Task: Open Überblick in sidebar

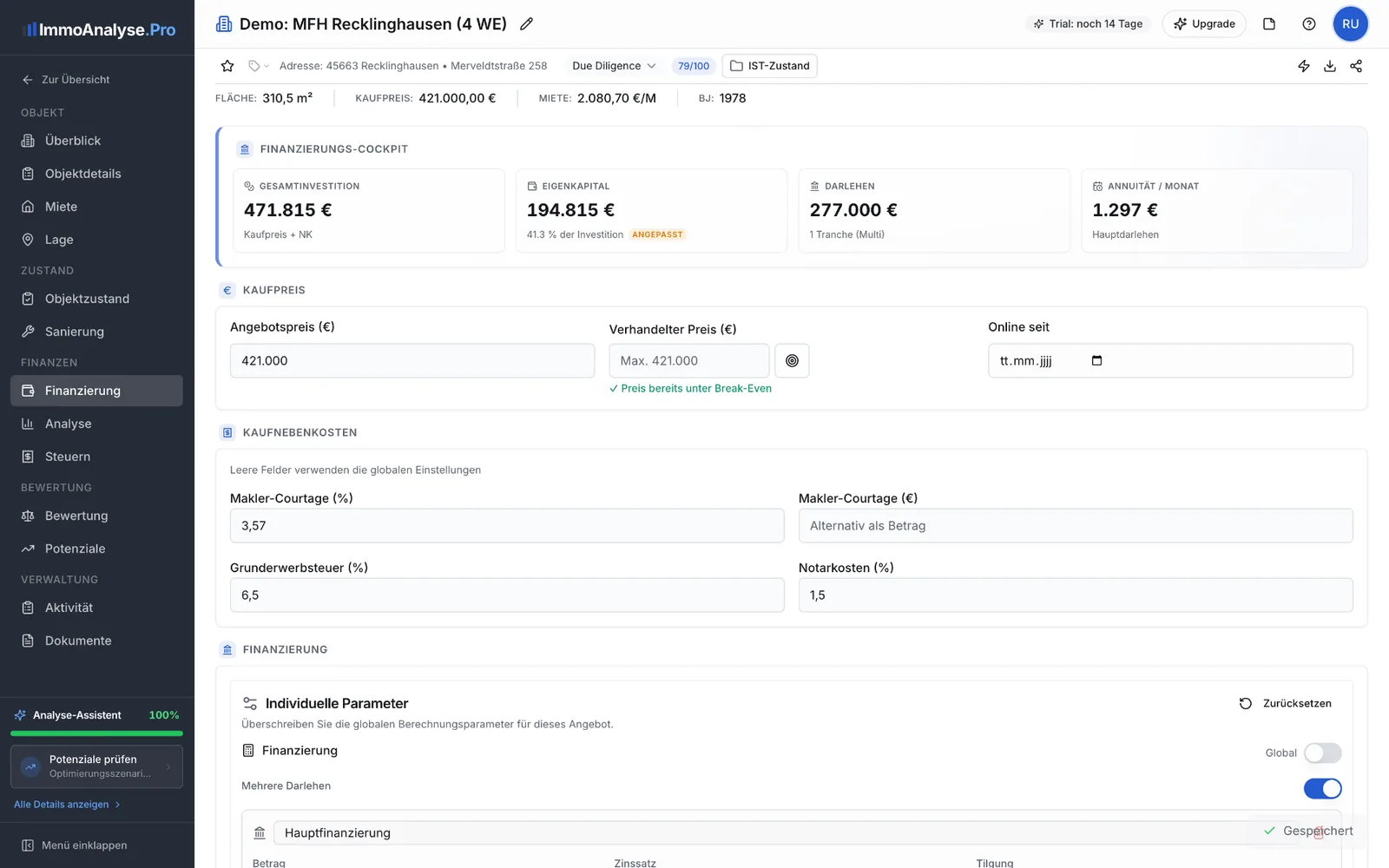Action: tap(96, 141)
